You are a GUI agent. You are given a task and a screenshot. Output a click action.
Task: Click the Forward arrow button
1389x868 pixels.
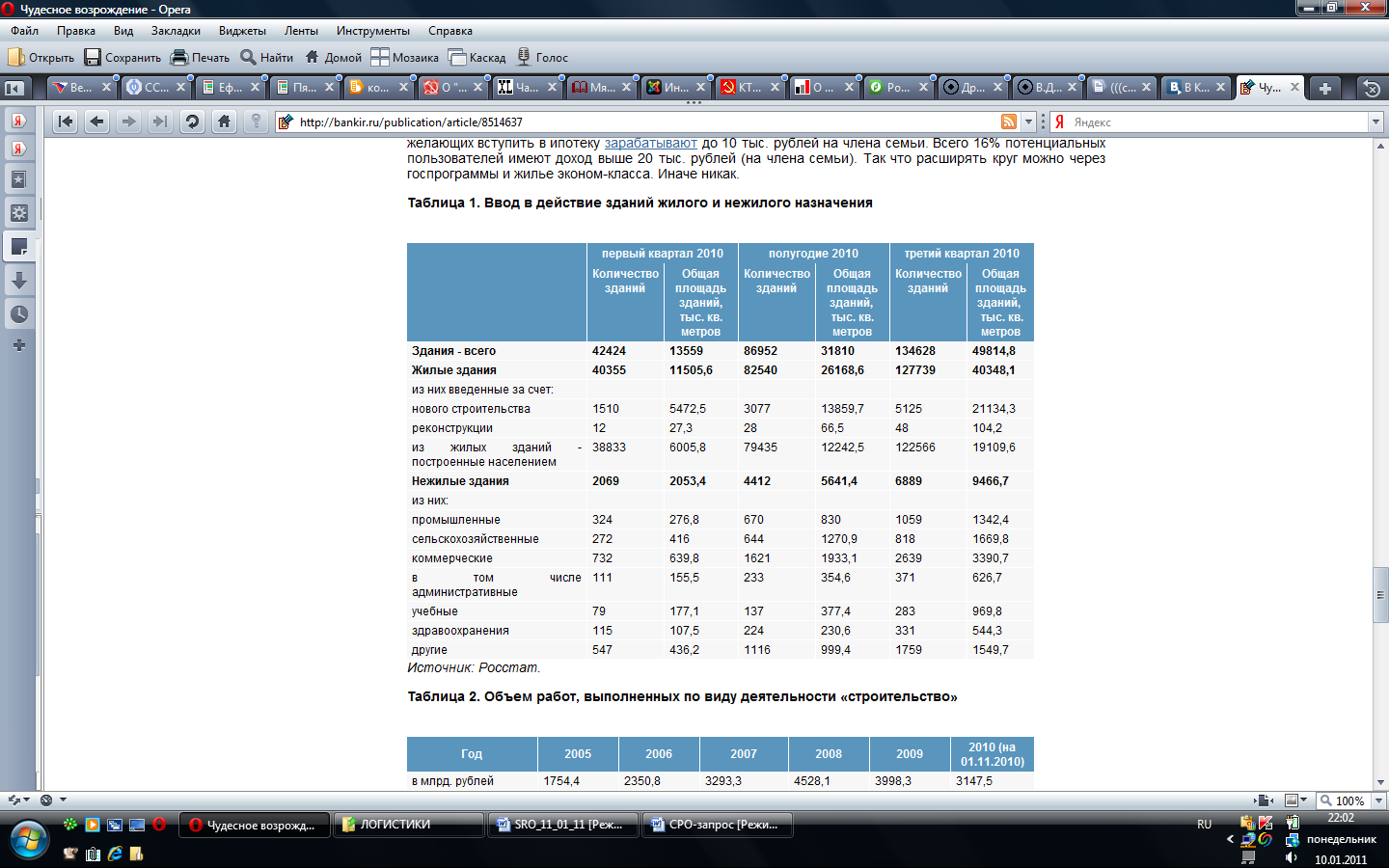coord(128,122)
